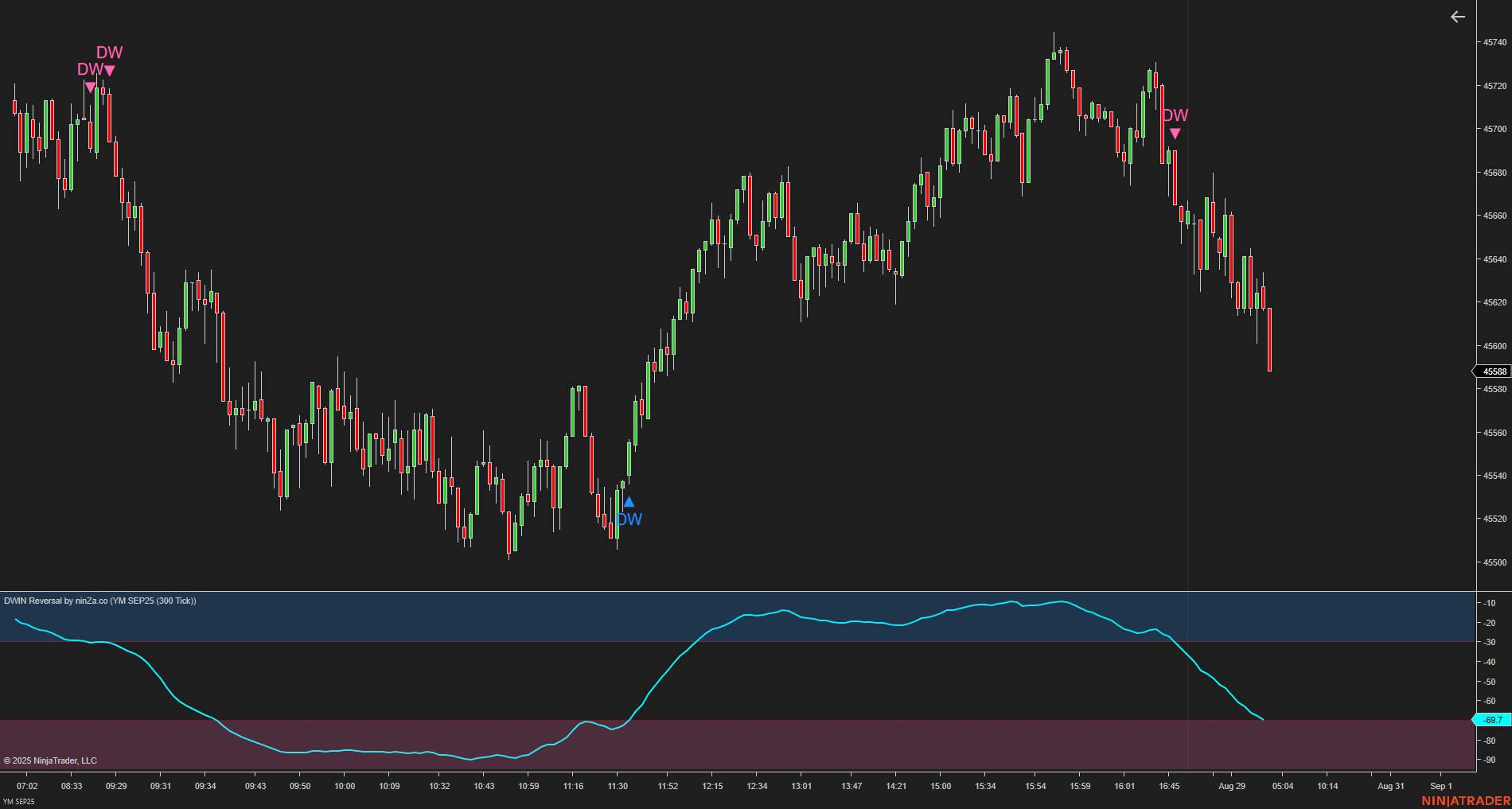
Task: Click the back arrow at top right
Action: click(x=1458, y=17)
